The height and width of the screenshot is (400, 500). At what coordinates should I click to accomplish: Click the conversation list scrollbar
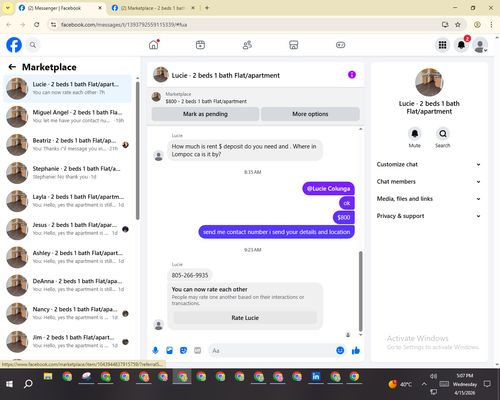(137, 150)
